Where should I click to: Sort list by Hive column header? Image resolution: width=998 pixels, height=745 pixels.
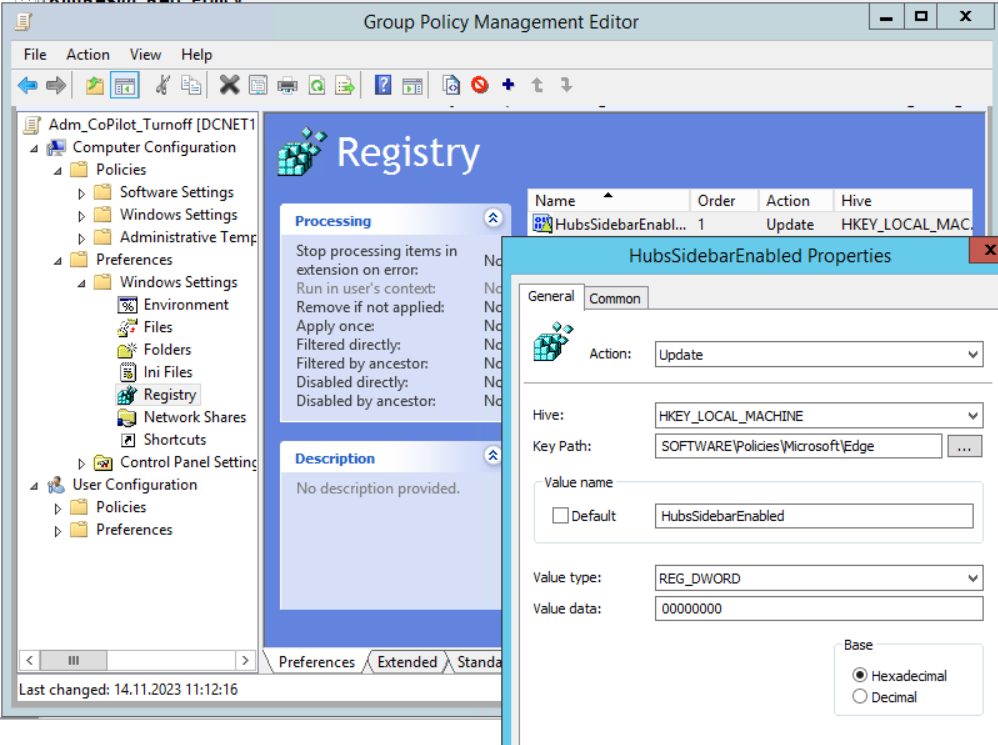(903, 201)
